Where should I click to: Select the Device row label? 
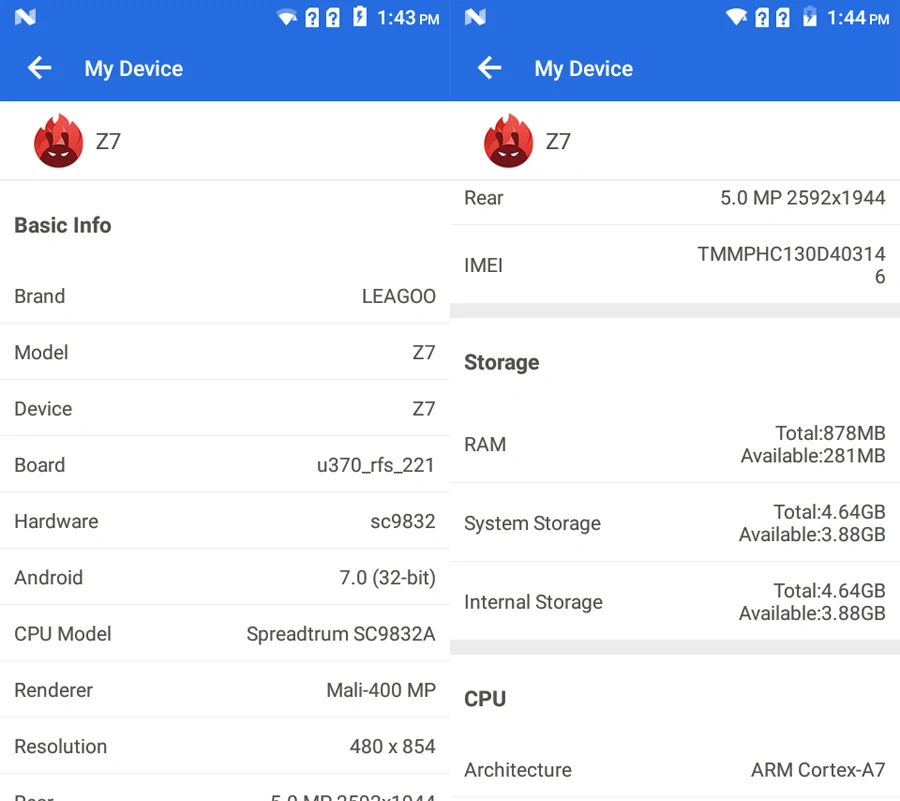click(43, 409)
